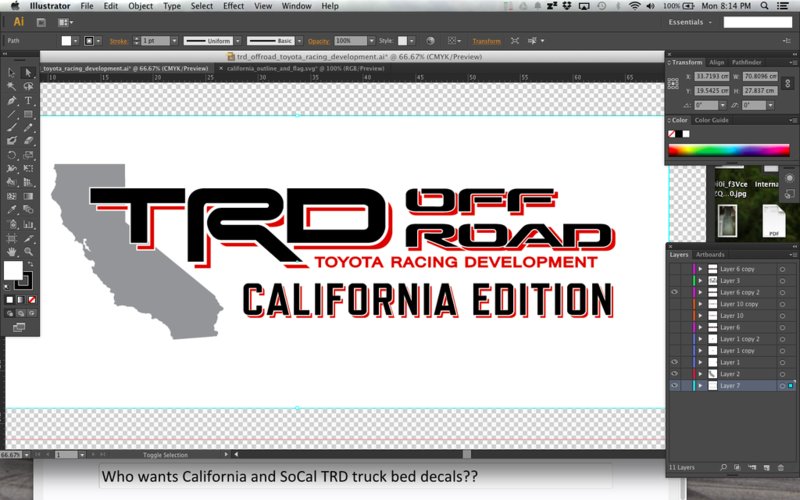Select the Rotate tool
This screenshot has width=800, height=500.
click(12, 155)
